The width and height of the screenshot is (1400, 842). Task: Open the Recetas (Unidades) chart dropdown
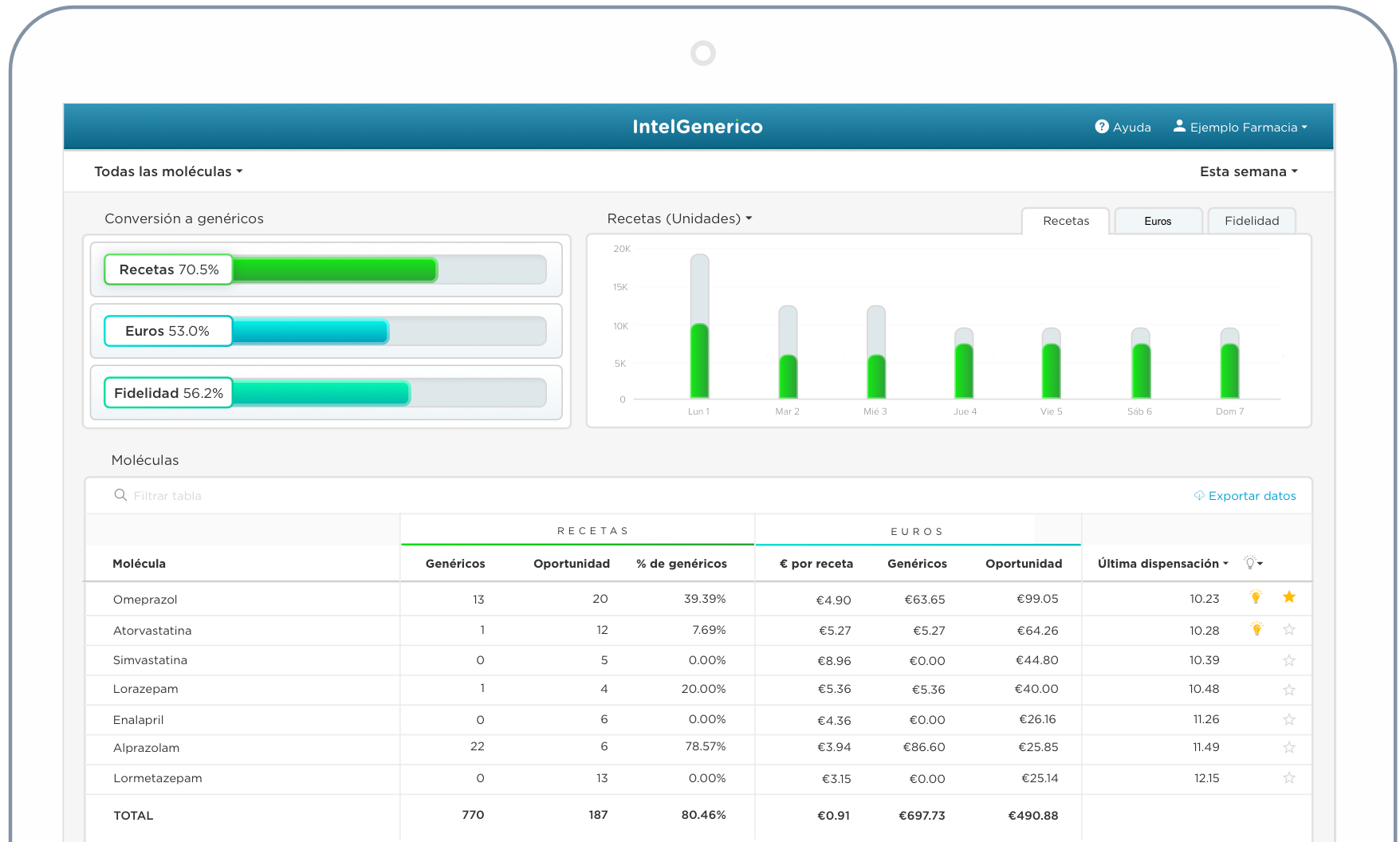pos(679,218)
